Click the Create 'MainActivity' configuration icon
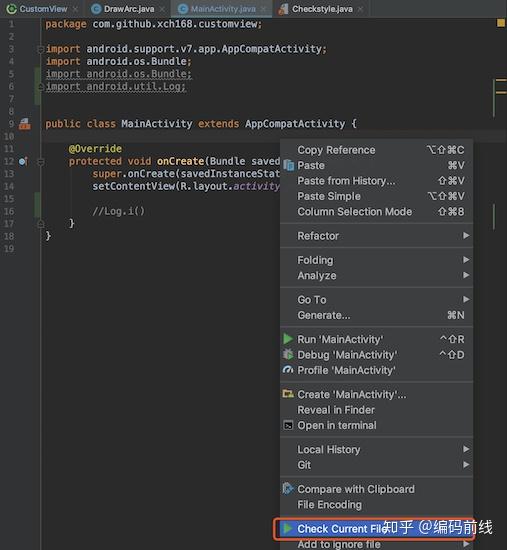 pyautogui.click(x=288, y=394)
